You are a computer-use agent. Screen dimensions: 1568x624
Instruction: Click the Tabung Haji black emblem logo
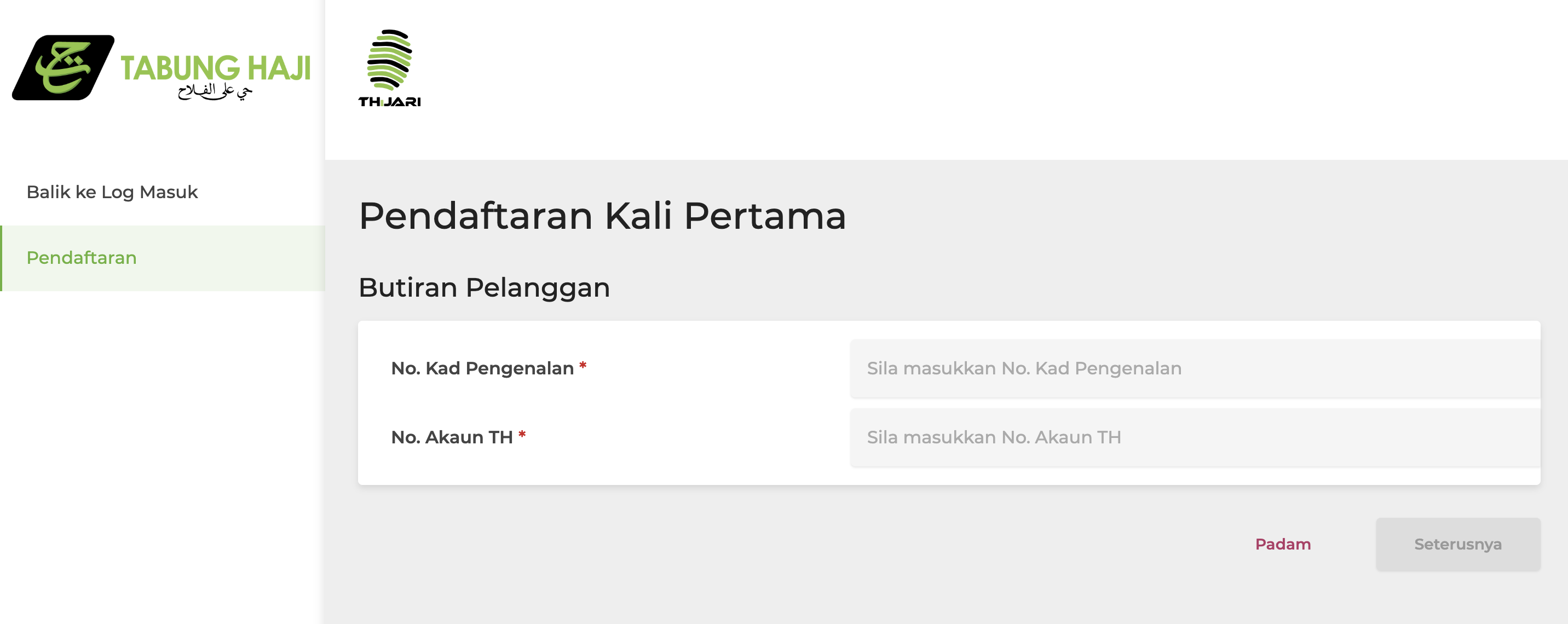(x=63, y=67)
